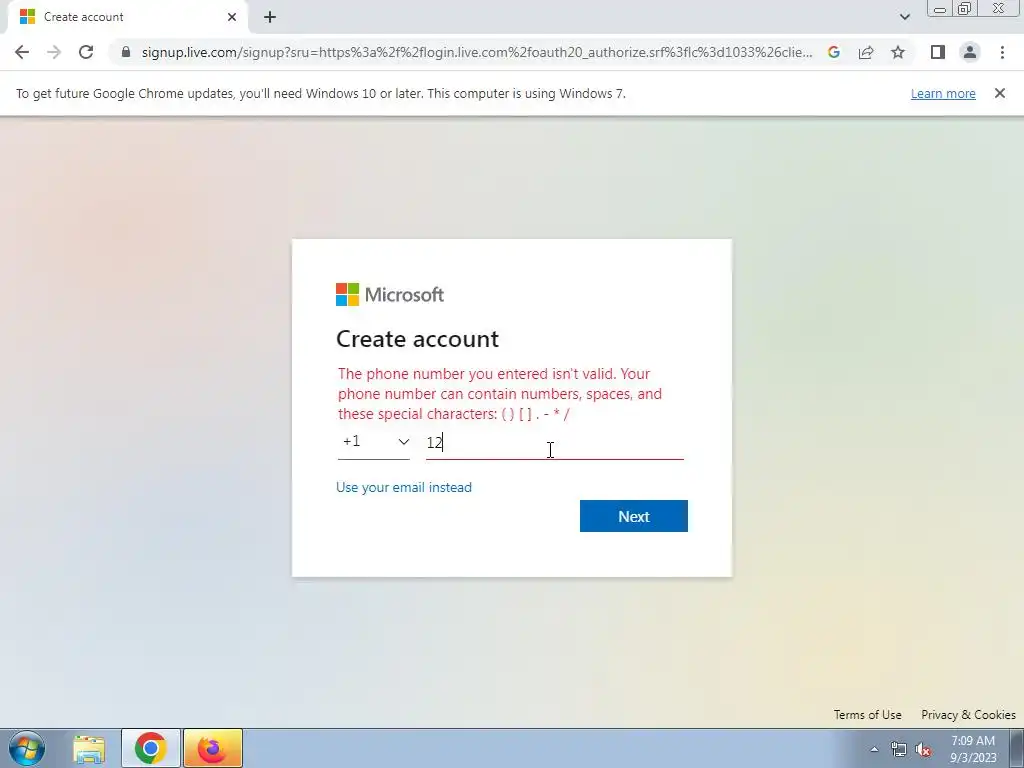The width and height of the screenshot is (1024, 768).
Task: Open the Chrome side panel icon
Action: [938, 52]
